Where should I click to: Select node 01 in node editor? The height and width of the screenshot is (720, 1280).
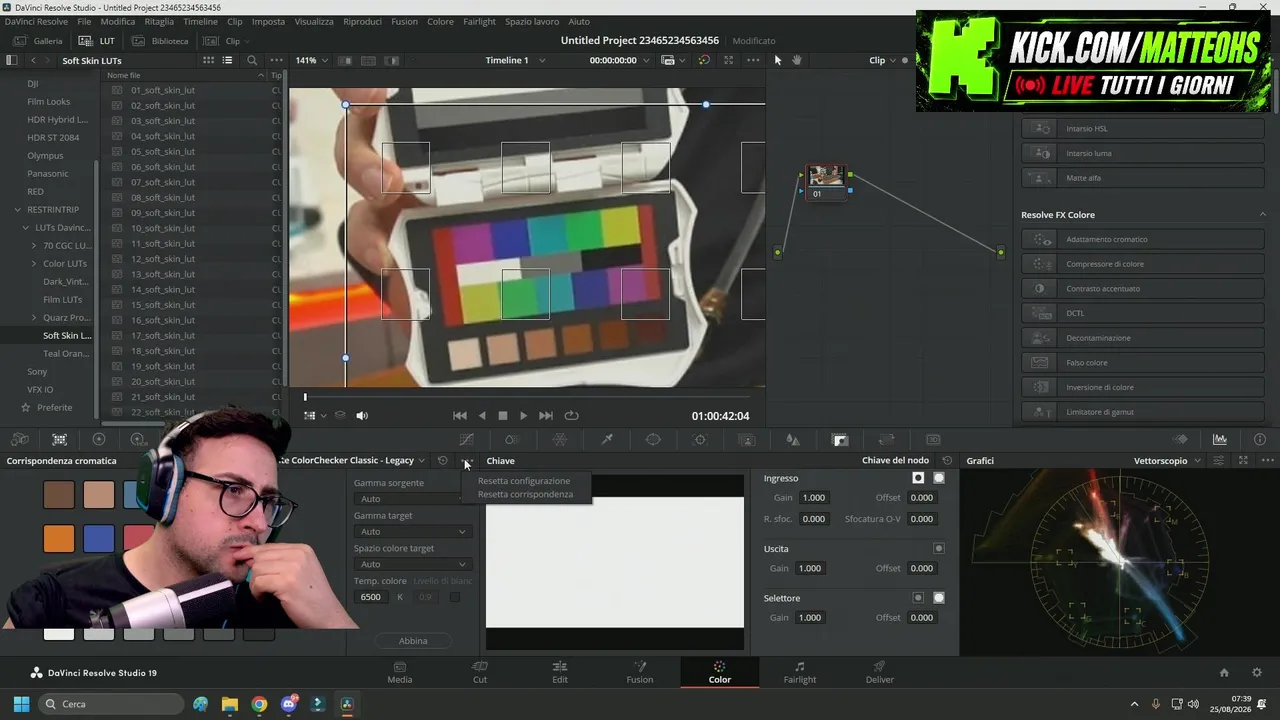point(825,181)
